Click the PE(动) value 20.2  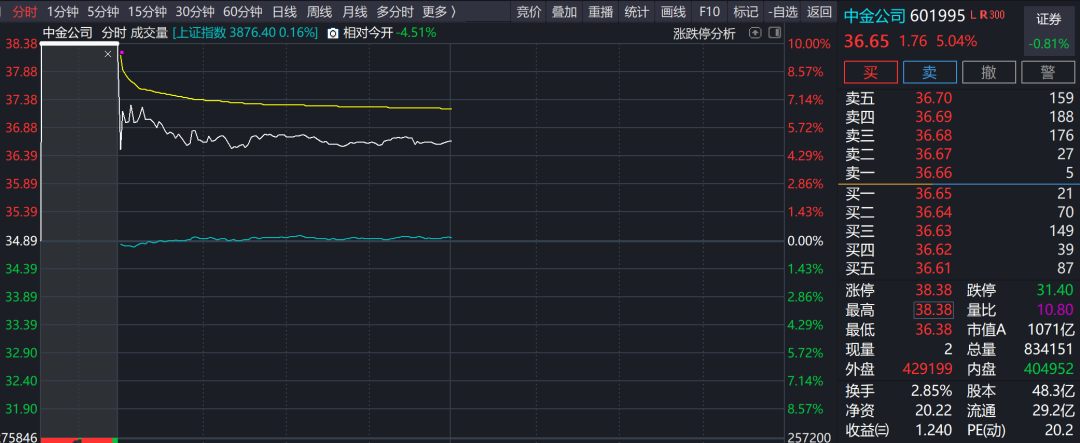pos(1061,431)
